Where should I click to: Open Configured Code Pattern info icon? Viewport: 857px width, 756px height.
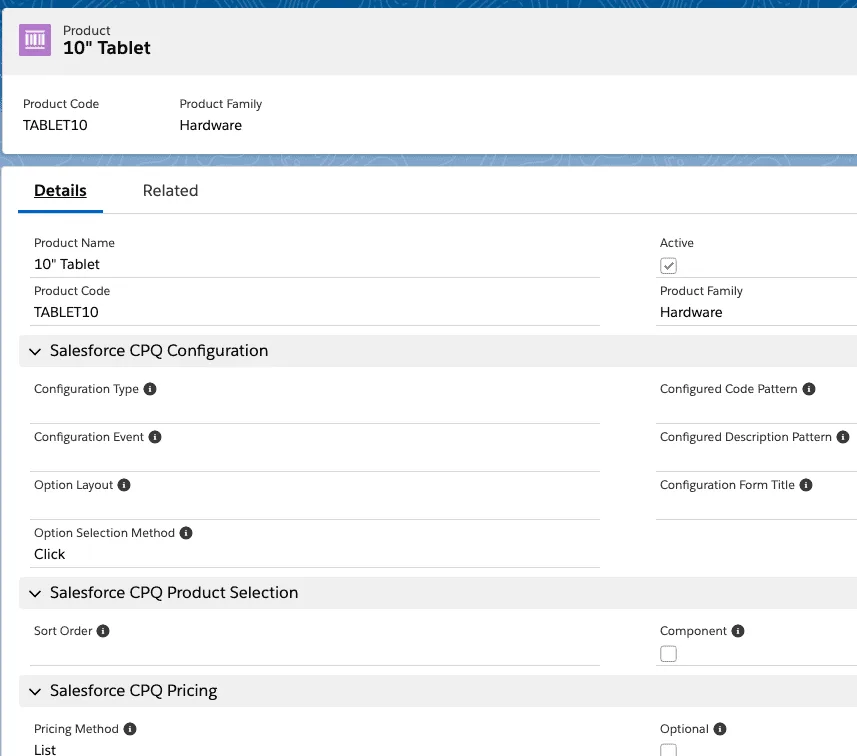pyautogui.click(x=809, y=389)
